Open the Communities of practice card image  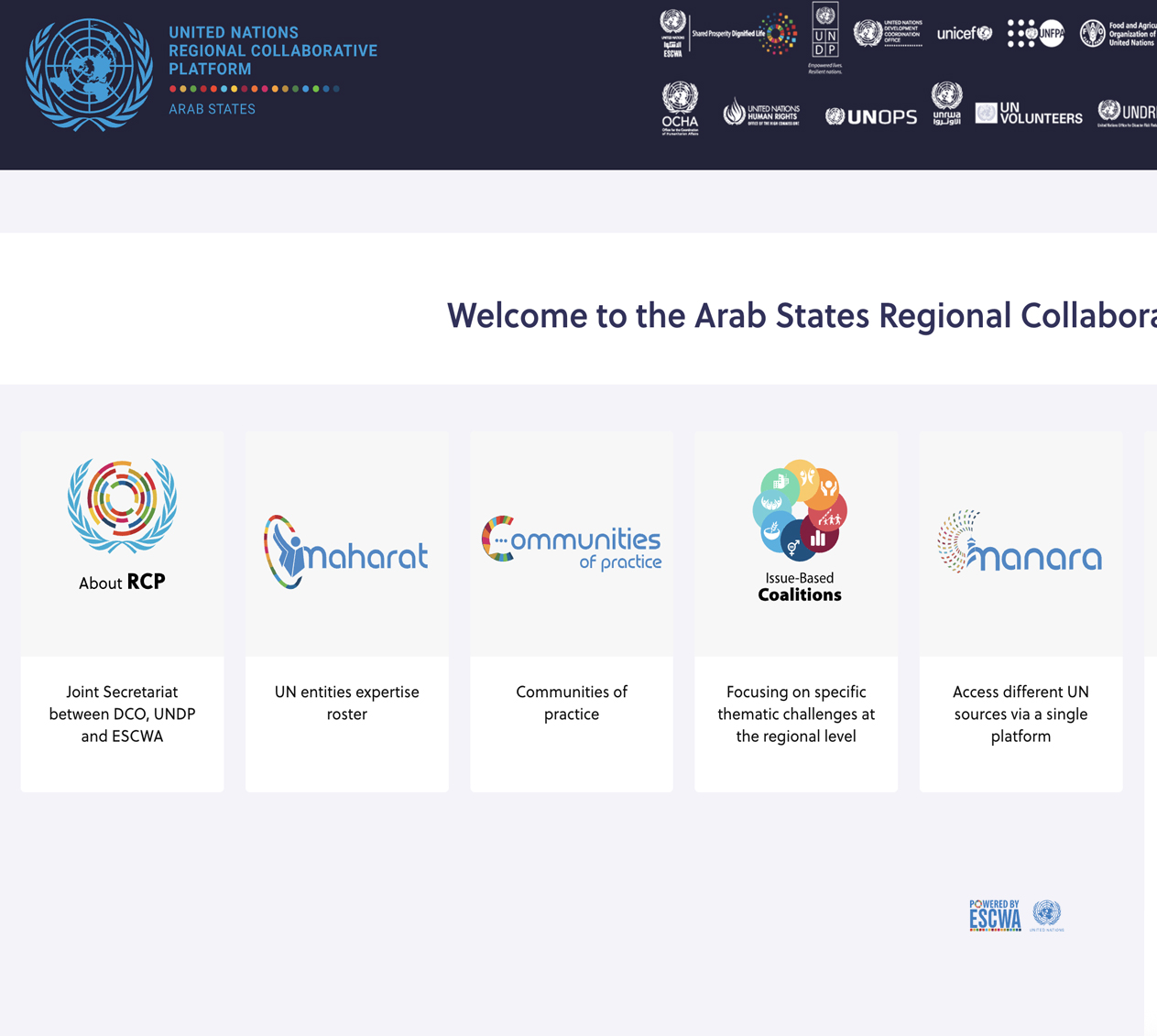pyautogui.click(x=572, y=542)
